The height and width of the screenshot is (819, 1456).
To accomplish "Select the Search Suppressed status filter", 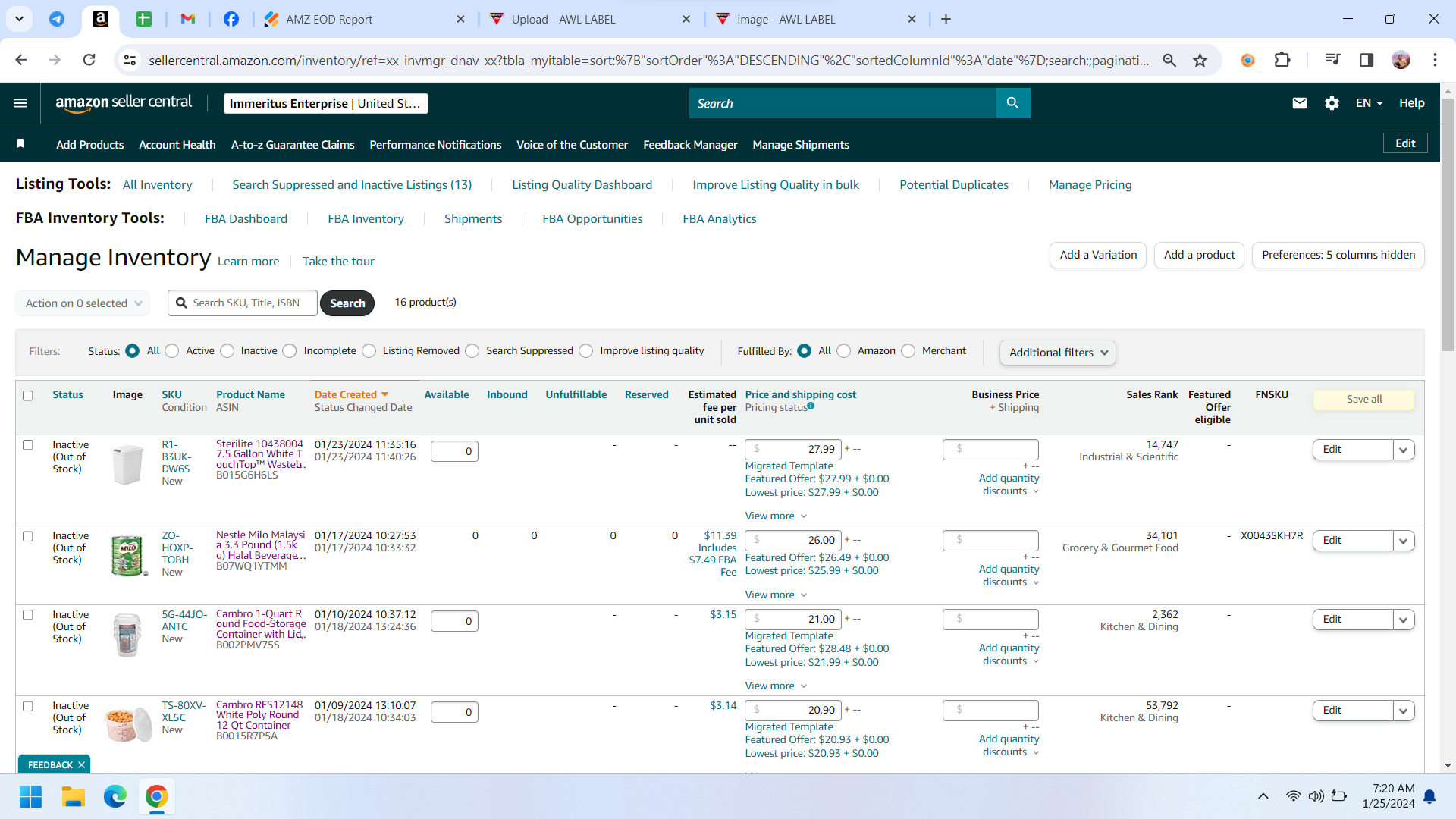I will (472, 350).
